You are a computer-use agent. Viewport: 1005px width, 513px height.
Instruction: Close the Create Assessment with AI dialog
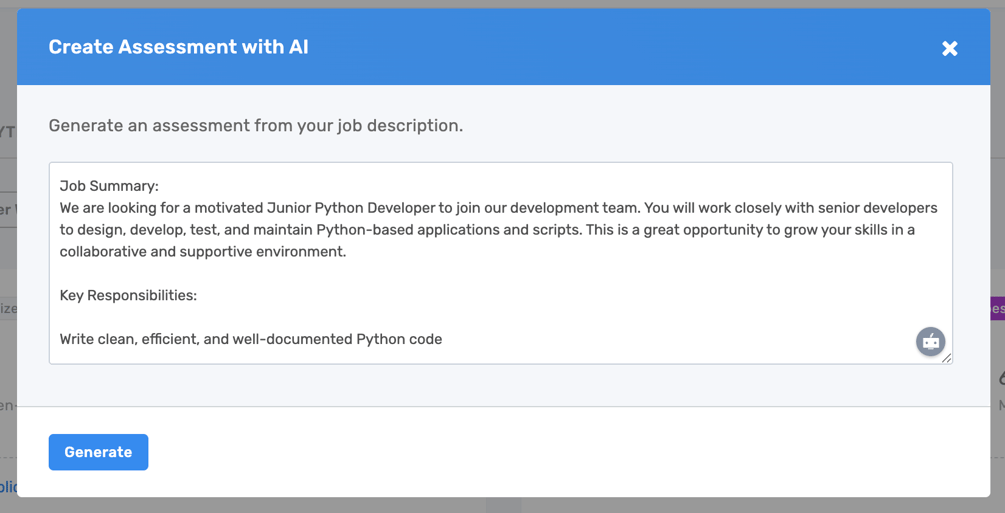click(949, 48)
